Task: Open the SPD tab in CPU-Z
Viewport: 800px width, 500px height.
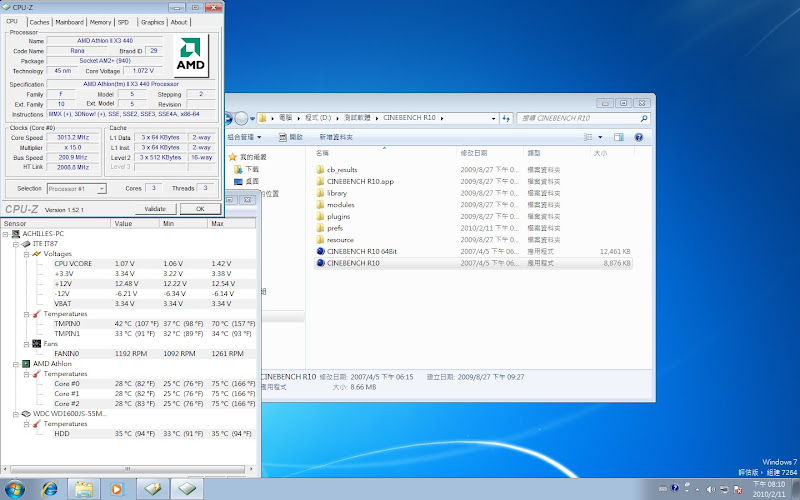Action: 123,22
